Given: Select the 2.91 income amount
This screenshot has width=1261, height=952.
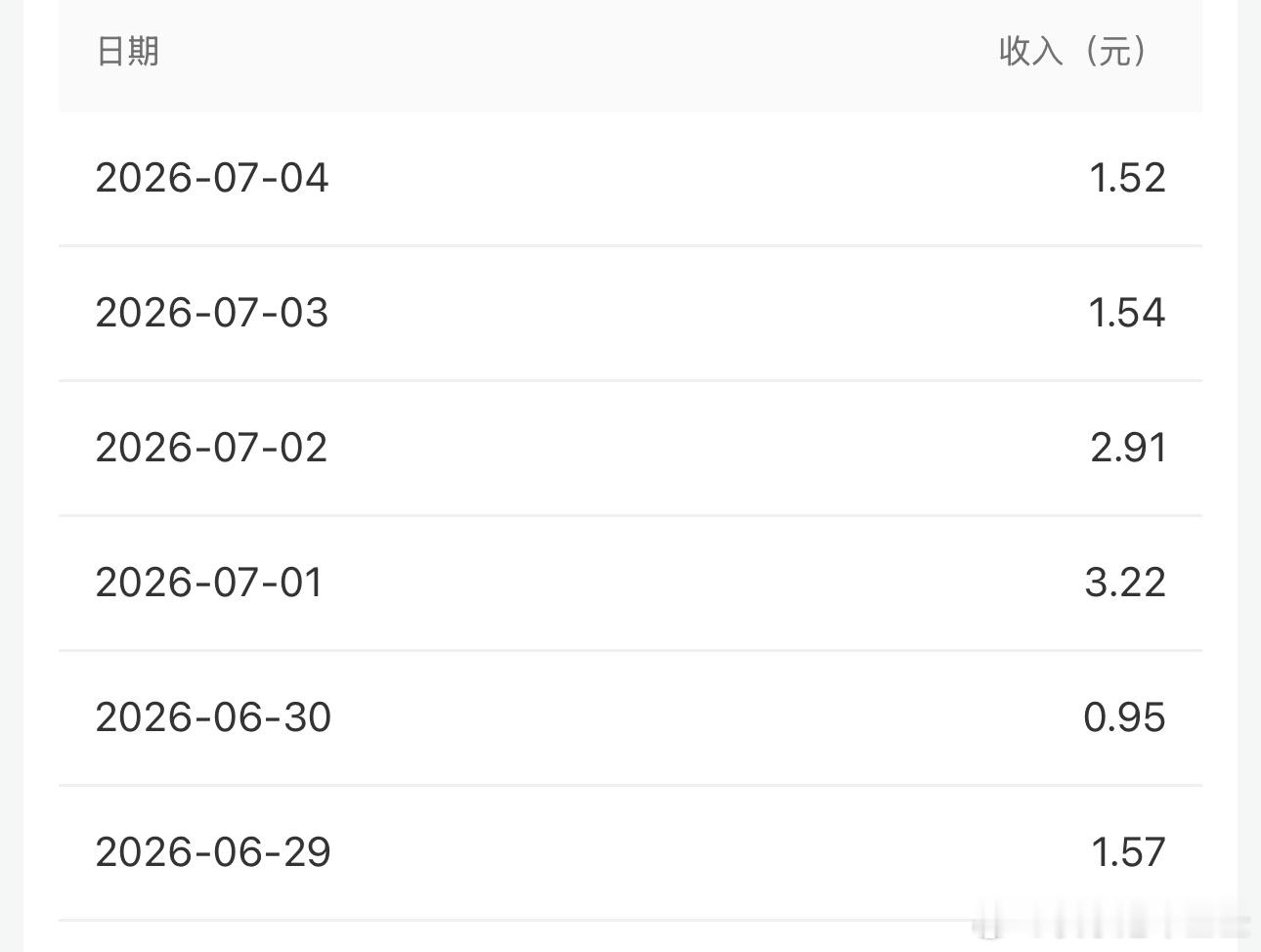Looking at the screenshot, I should point(1128,448).
